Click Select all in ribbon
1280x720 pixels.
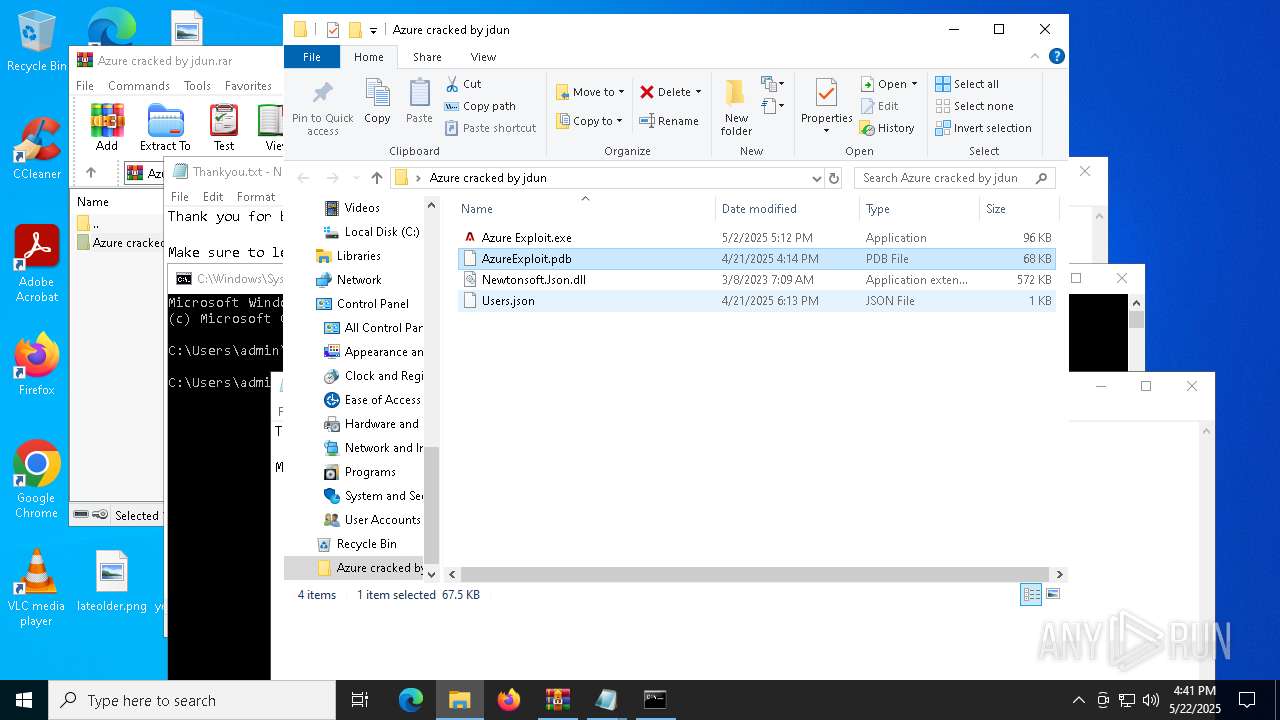[967, 84]
